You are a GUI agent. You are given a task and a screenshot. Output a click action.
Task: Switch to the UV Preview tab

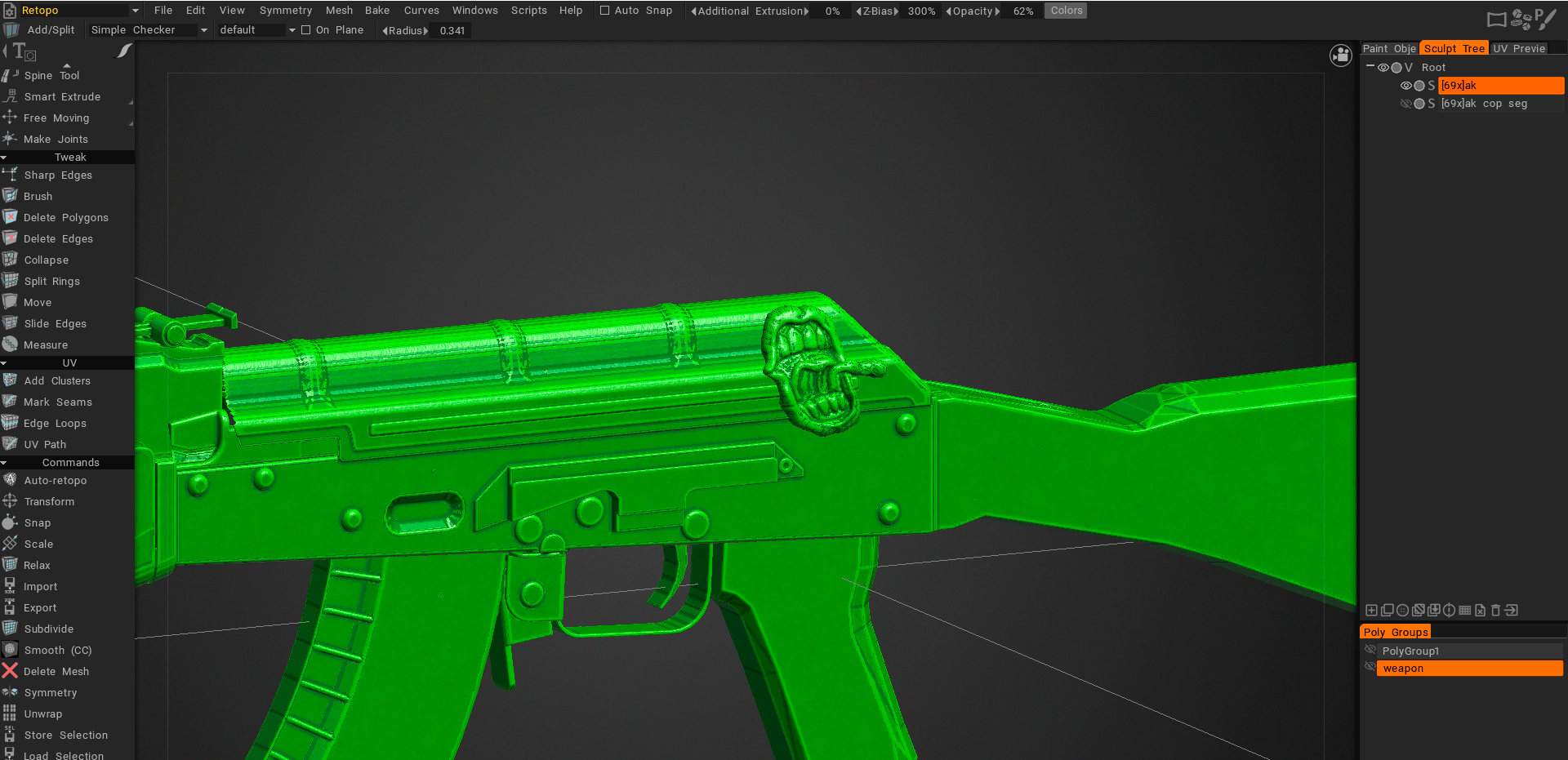(1518, 48)
